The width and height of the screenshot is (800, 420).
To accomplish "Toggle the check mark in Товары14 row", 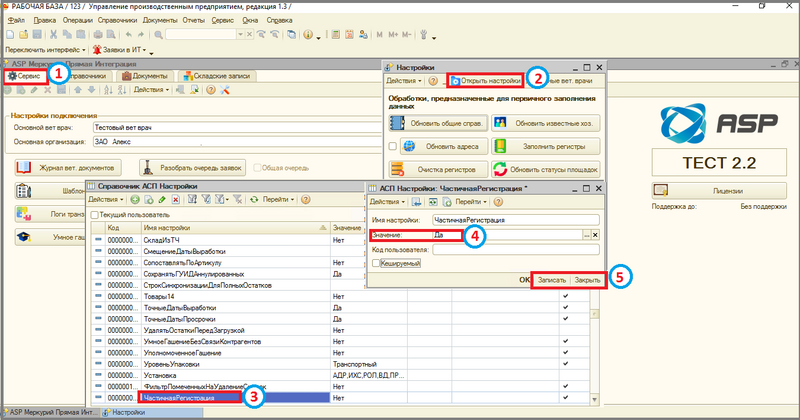I will coord(565,296).
